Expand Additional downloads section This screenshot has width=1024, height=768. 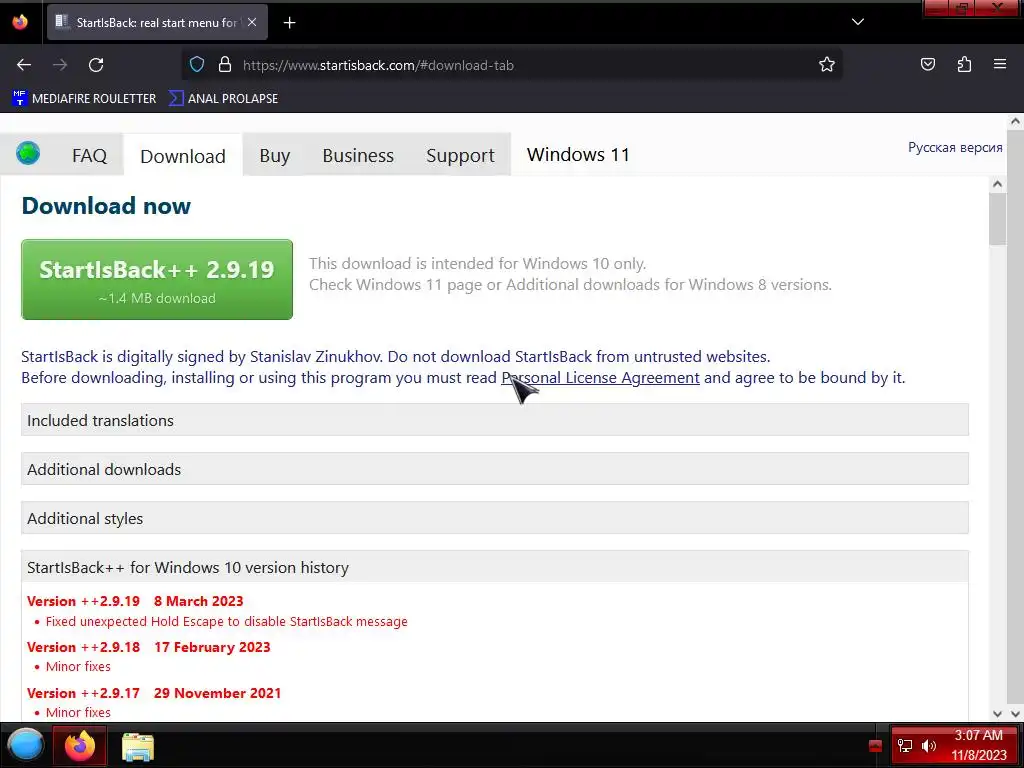point(494,469)
